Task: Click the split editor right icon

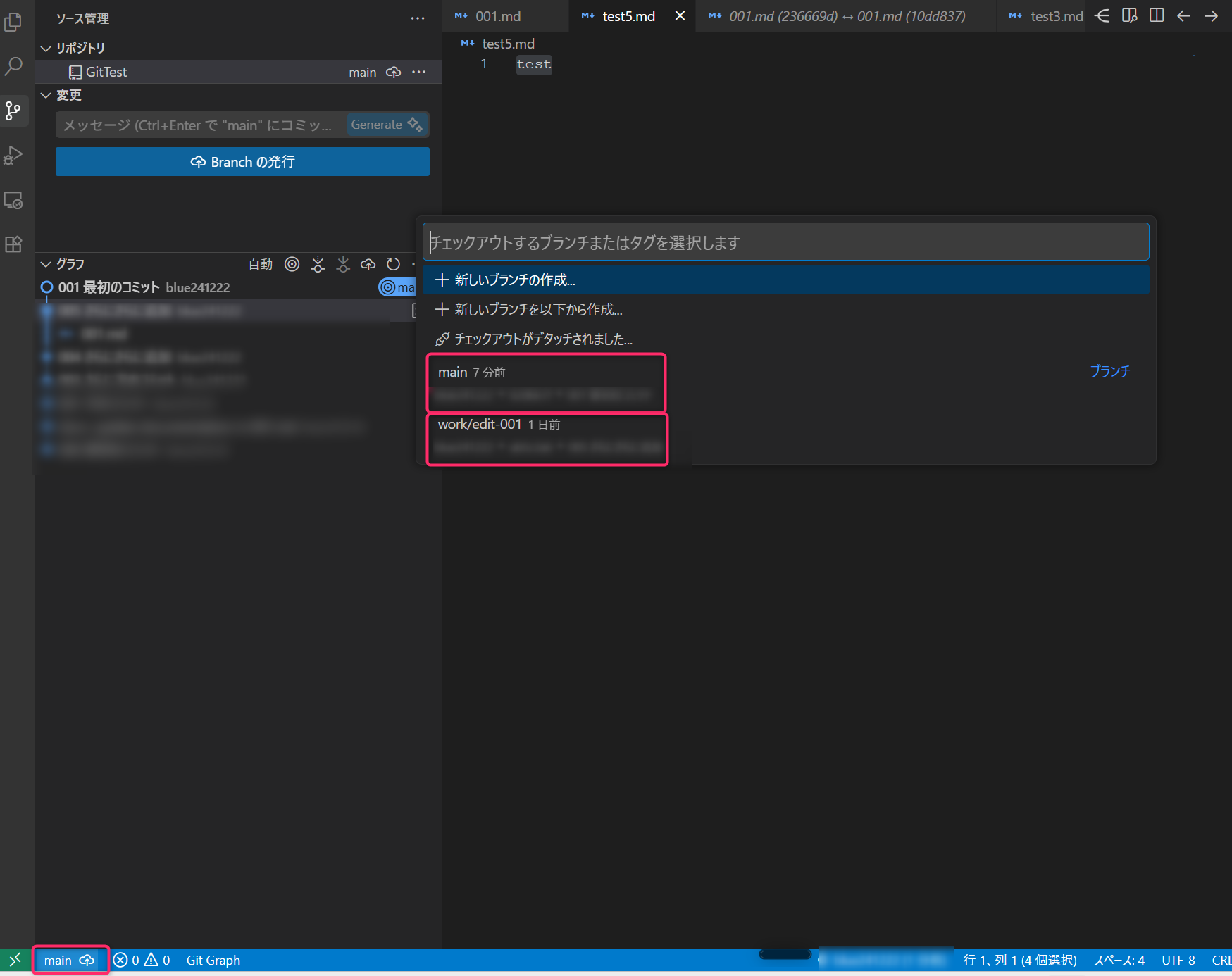Action: click(1157, 15)
